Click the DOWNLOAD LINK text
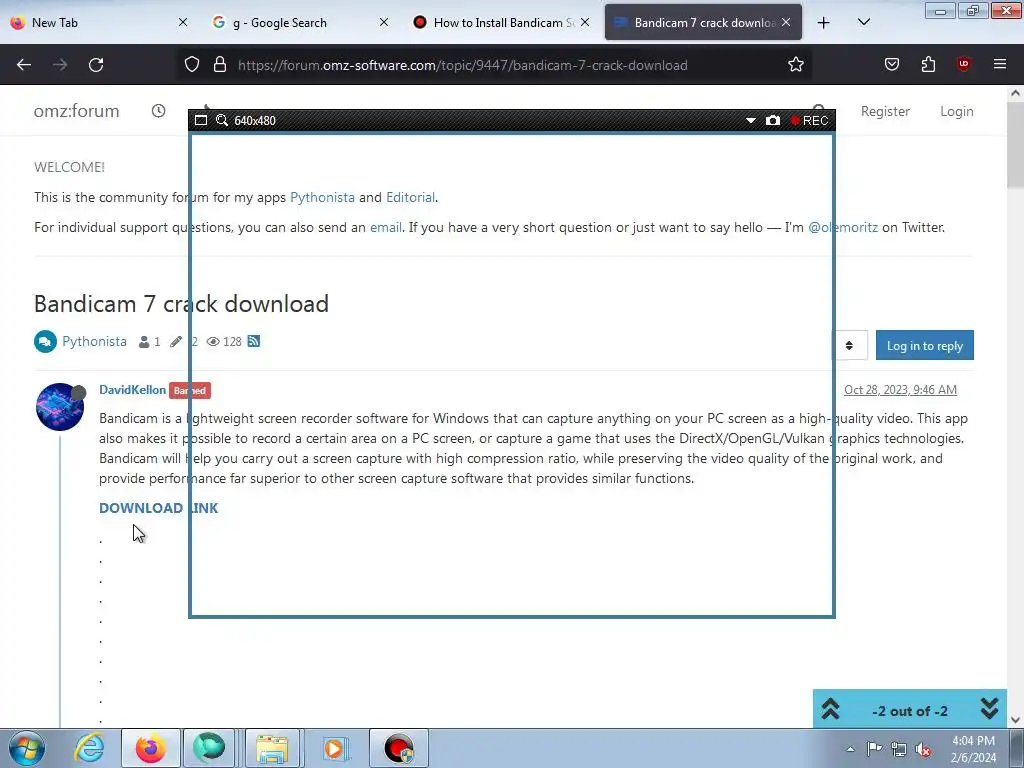This screenshot has width=1024, height=768. (159, 508)
